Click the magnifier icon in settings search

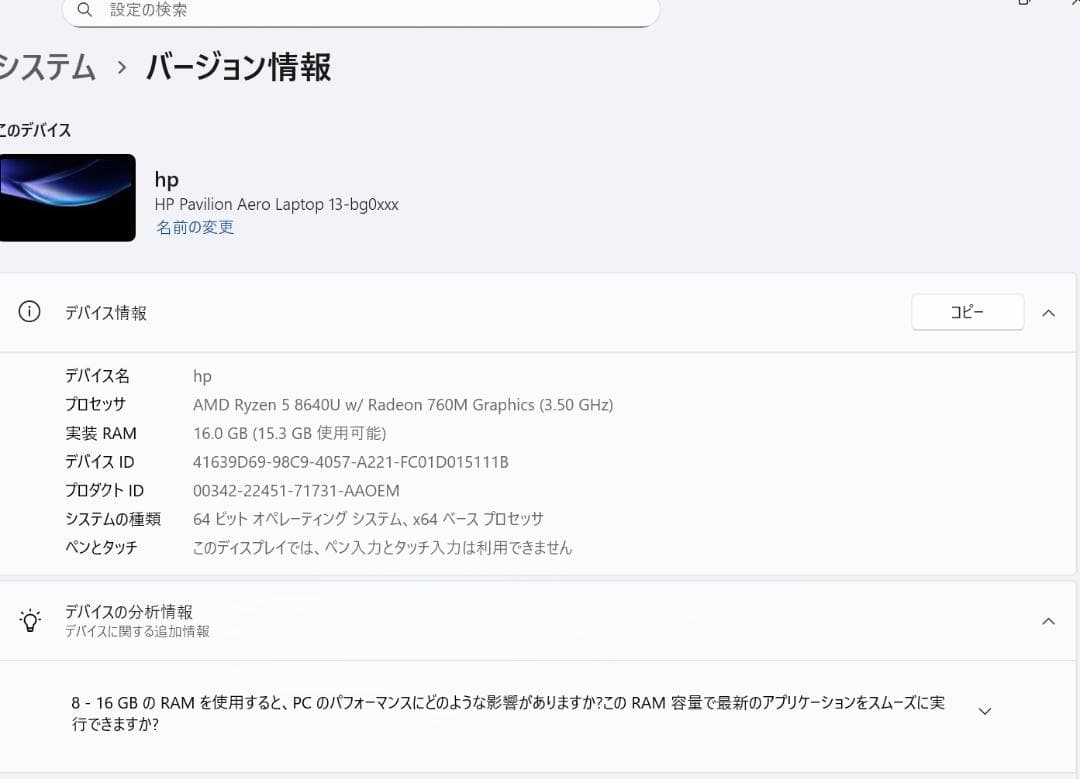85,10
